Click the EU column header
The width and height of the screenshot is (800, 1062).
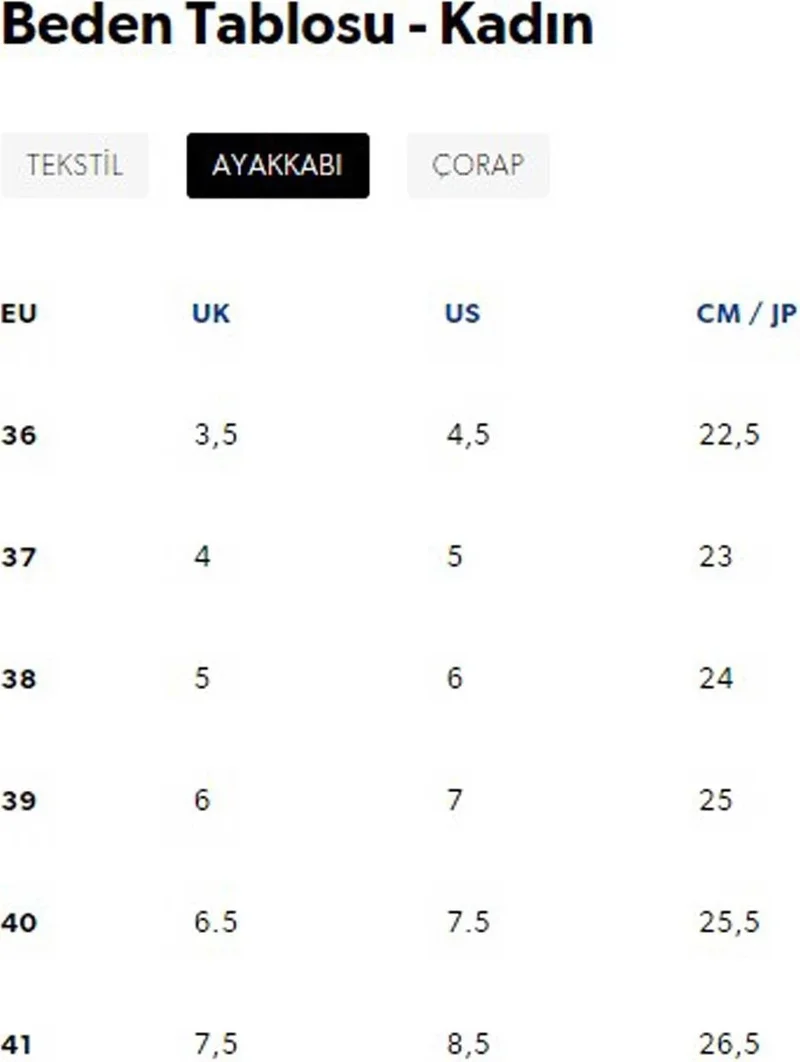tap(18, 313)
